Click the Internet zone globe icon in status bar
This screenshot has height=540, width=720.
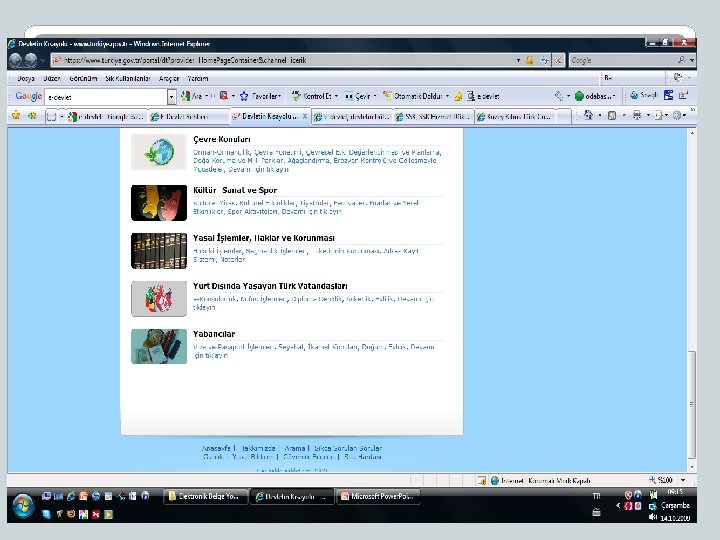click(x=495, y=481)
